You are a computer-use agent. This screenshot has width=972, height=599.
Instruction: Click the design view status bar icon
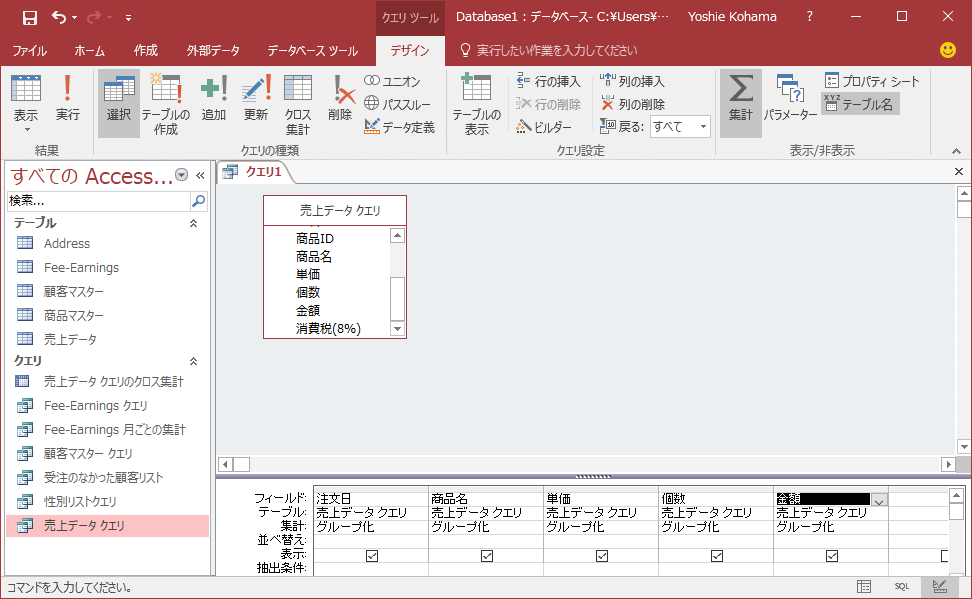tap(940, 587)
